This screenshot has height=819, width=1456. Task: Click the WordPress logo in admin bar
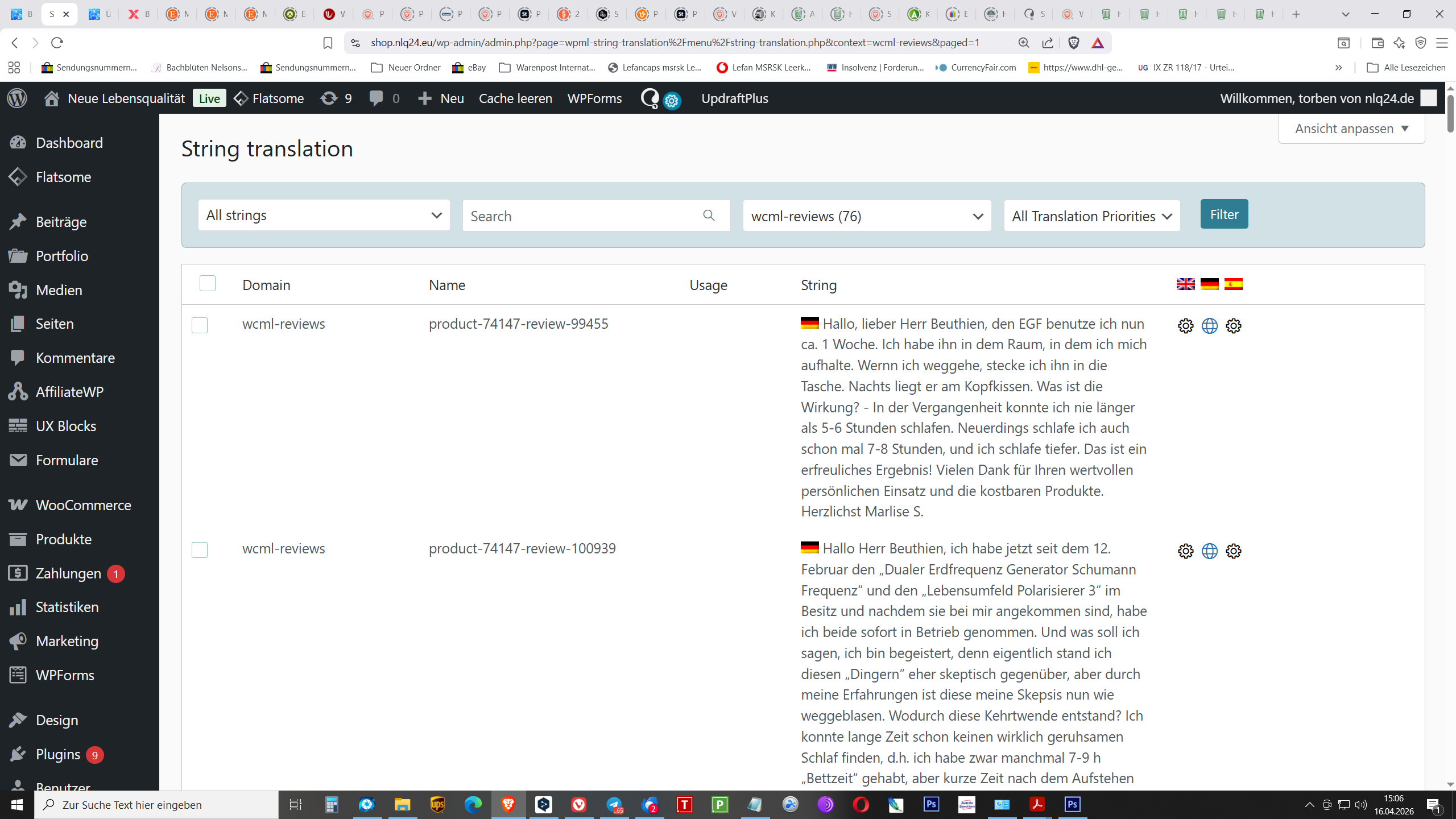tap(17, 98)
